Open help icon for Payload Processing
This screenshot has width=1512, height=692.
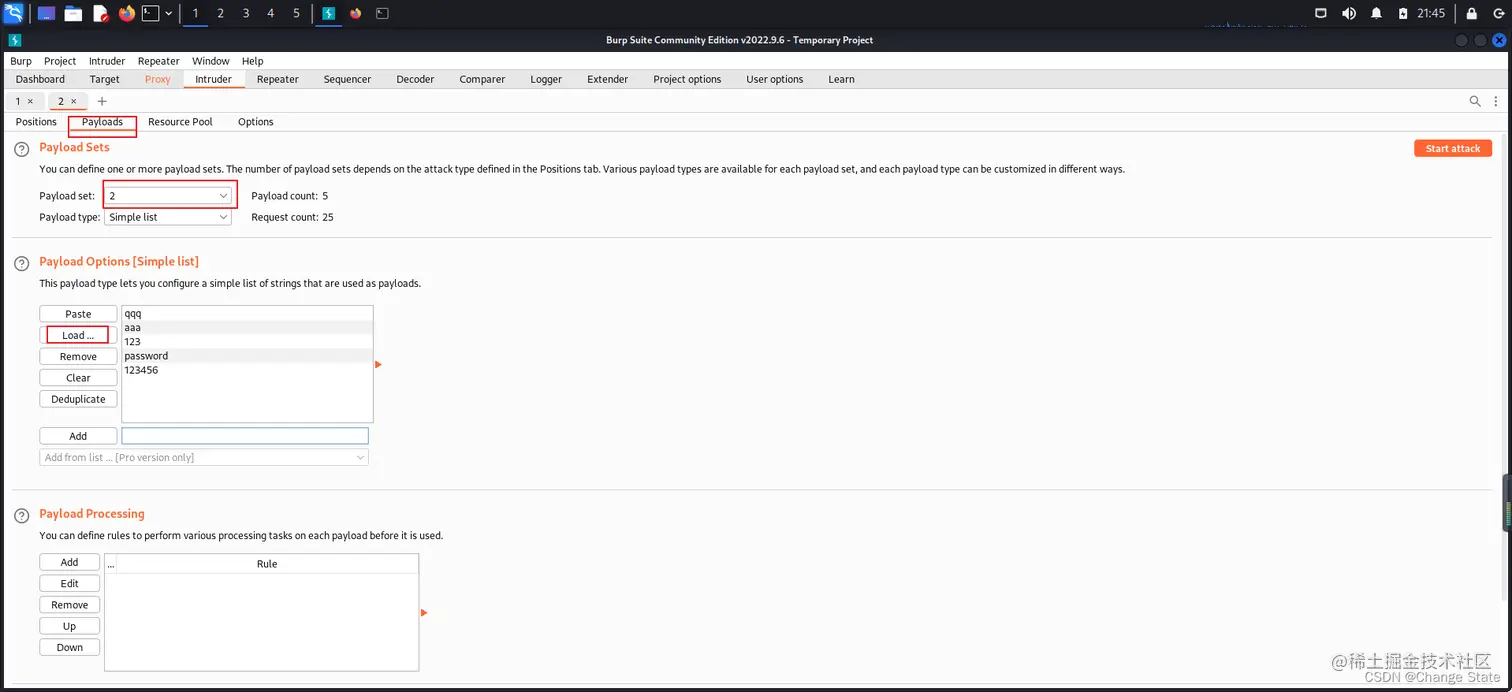(21, 515)
